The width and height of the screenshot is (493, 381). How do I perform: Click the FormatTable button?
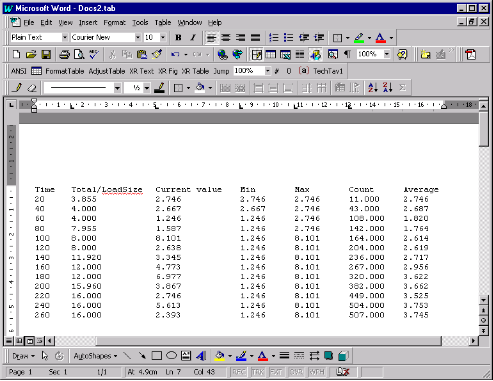[65, 71]
